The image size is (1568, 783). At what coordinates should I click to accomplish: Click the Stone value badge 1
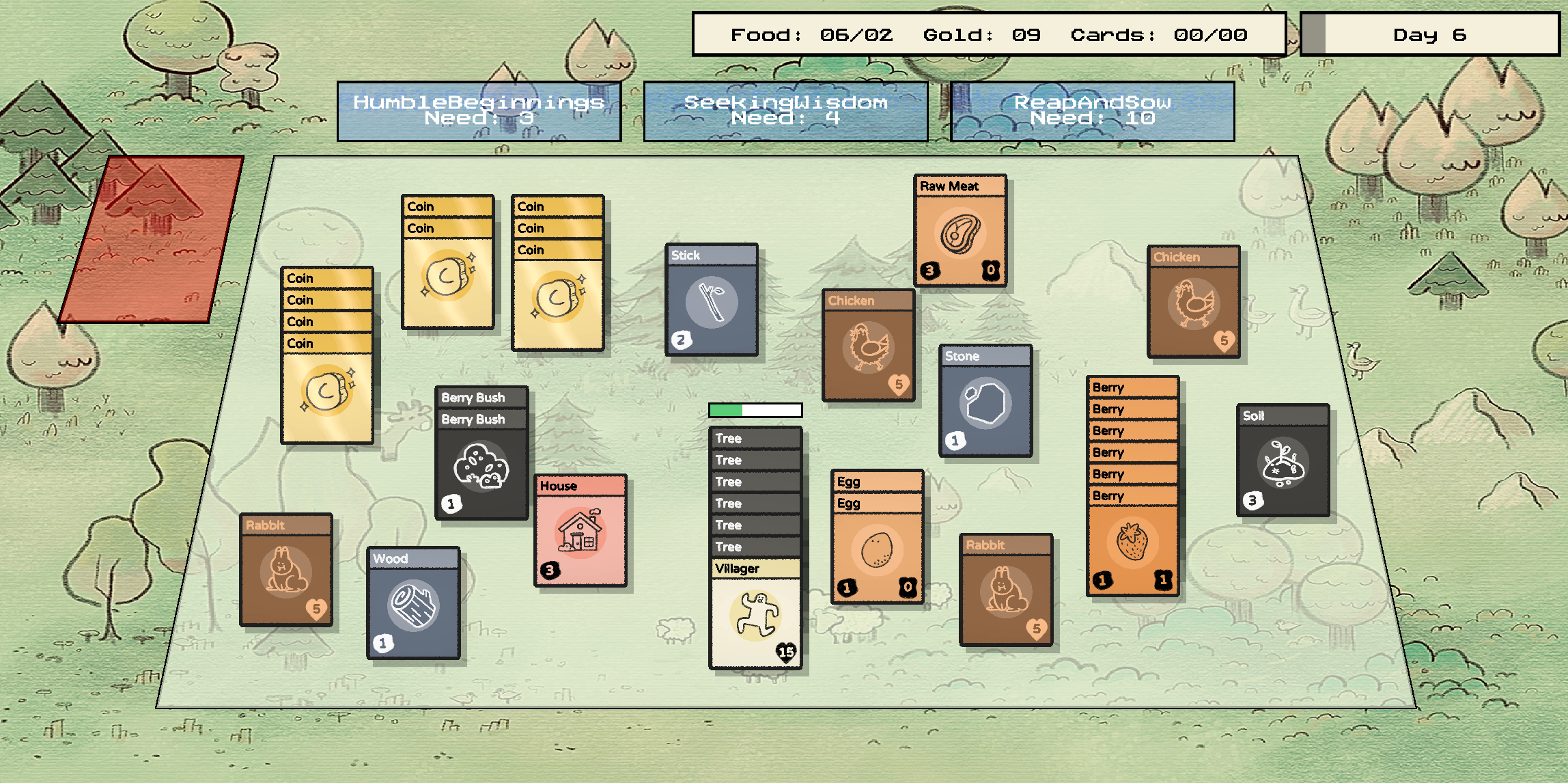click(x=955, y=440)
